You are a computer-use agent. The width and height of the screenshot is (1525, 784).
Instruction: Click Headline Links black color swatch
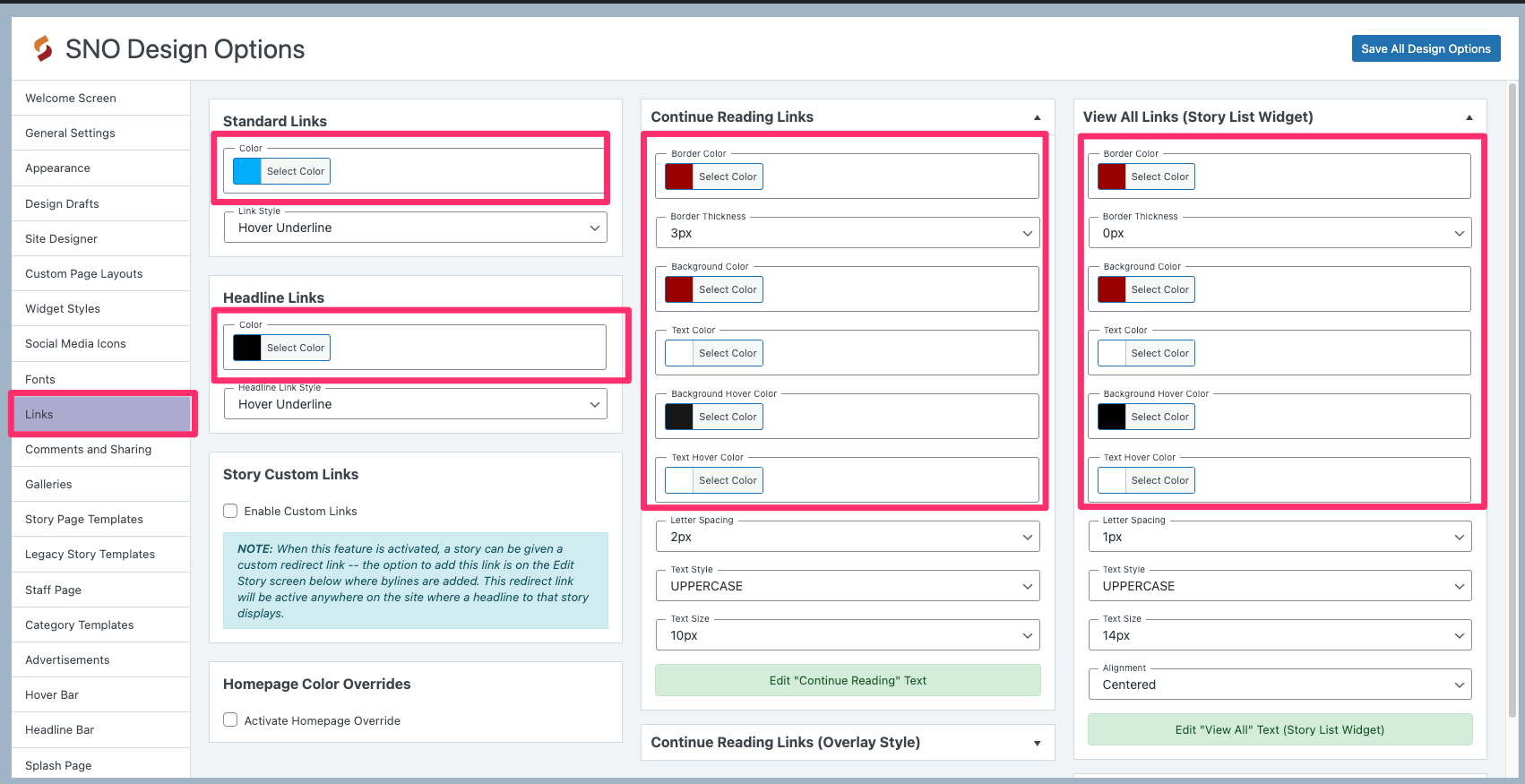click(247, 348)
